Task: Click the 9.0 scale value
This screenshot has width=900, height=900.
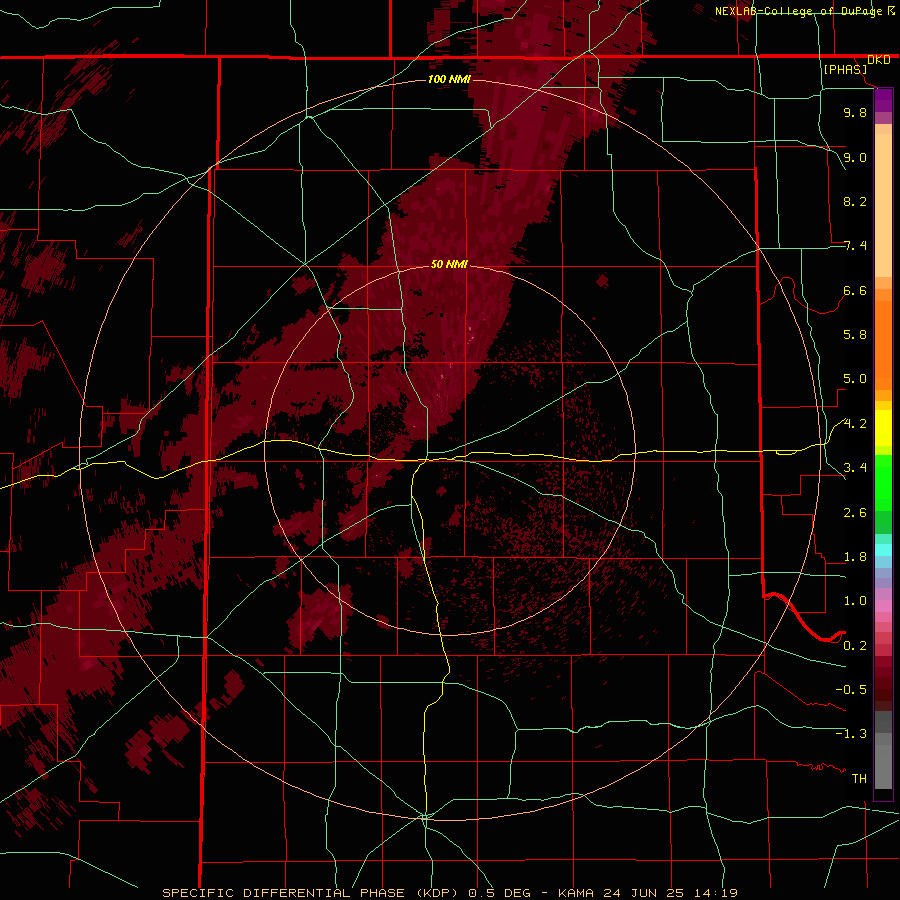Action: coord(855,157)
